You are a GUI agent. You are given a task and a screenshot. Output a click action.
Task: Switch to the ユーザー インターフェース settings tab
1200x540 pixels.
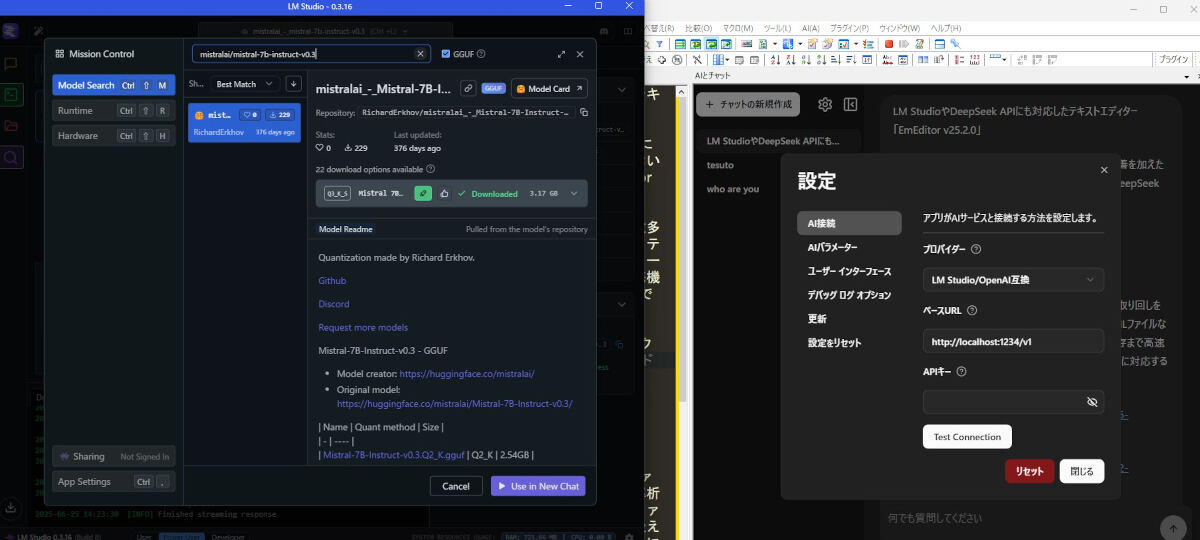coord(849,271)
